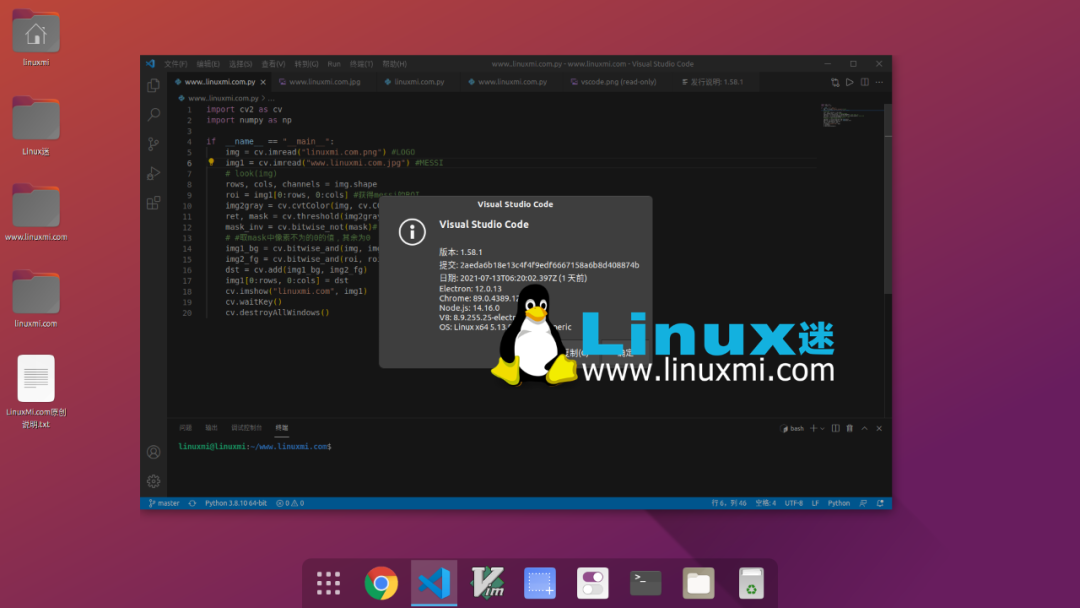
Task: Select the 调试控制台 panel tab
Action: pos(247,428)
